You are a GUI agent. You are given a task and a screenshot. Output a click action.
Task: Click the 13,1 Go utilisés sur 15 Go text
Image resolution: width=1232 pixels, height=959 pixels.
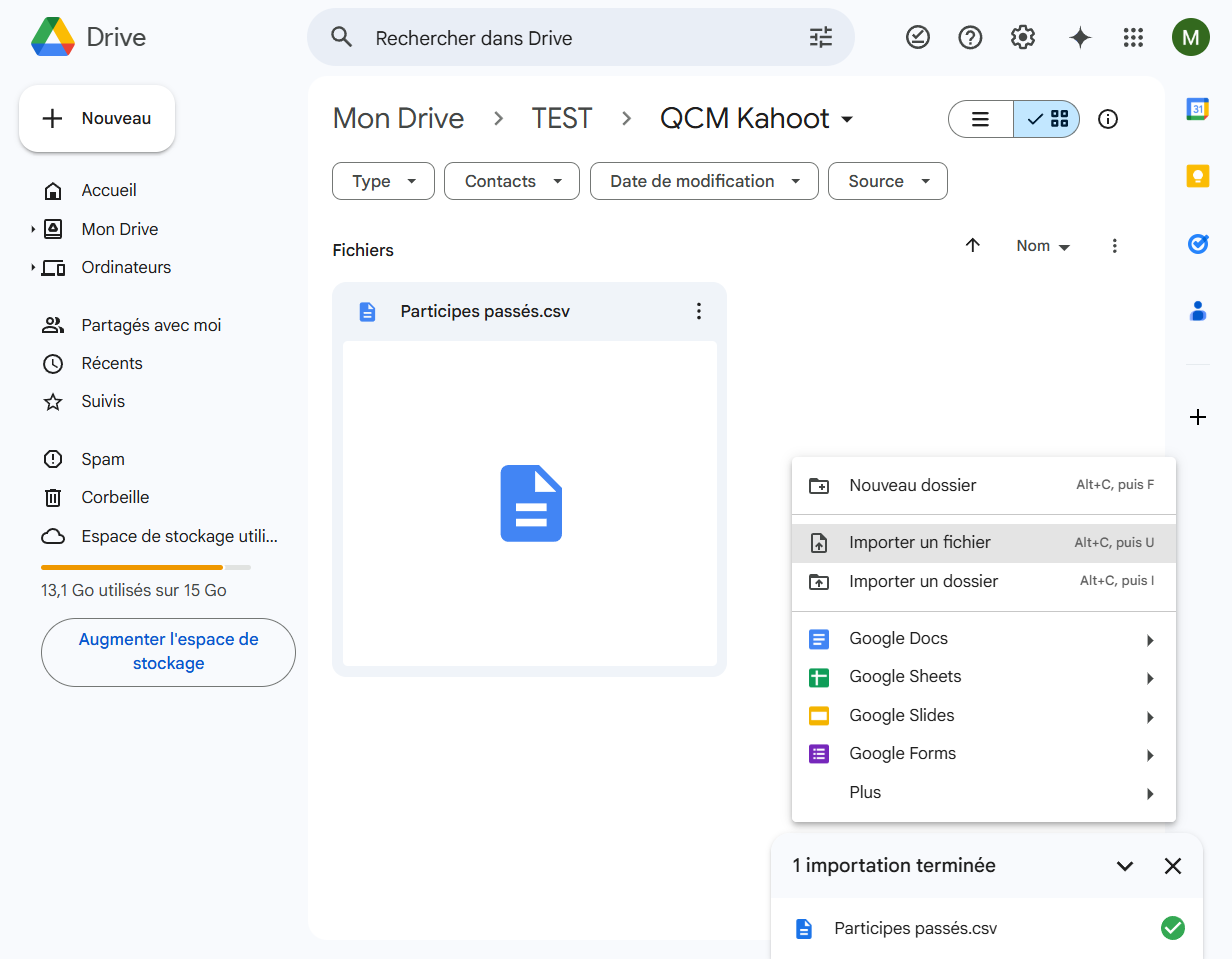pos(134,590)
